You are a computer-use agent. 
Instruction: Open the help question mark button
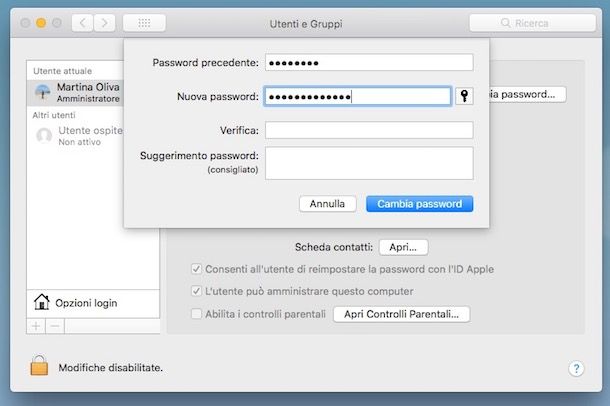click(x=576, y=368)
